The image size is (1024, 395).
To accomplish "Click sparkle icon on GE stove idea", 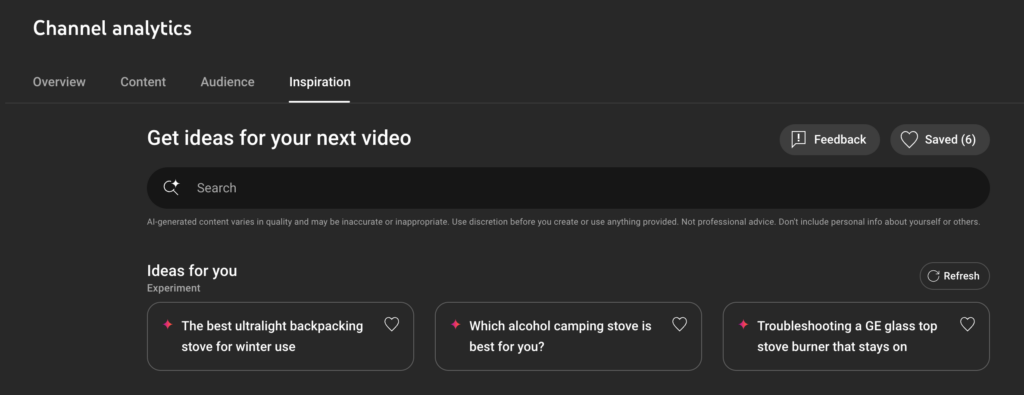I will [743, 324].
